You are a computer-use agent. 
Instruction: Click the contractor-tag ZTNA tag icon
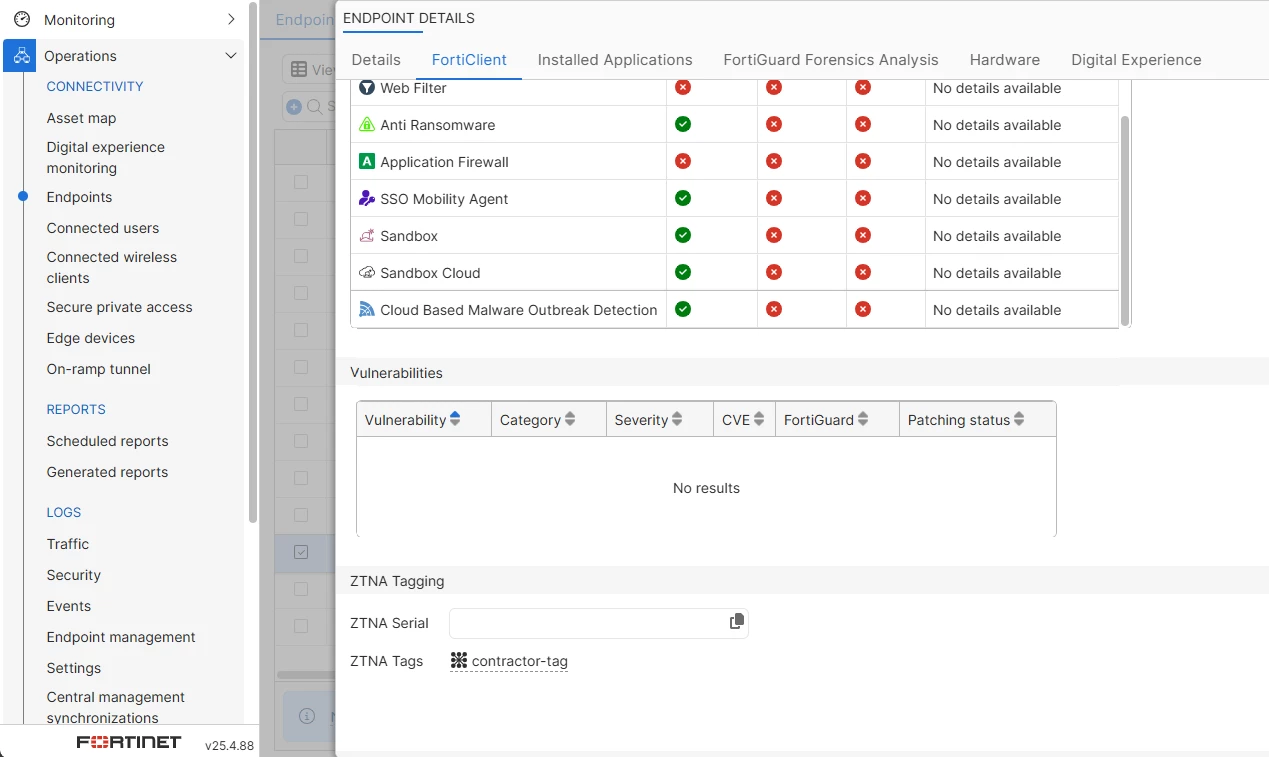coord(459,661)
